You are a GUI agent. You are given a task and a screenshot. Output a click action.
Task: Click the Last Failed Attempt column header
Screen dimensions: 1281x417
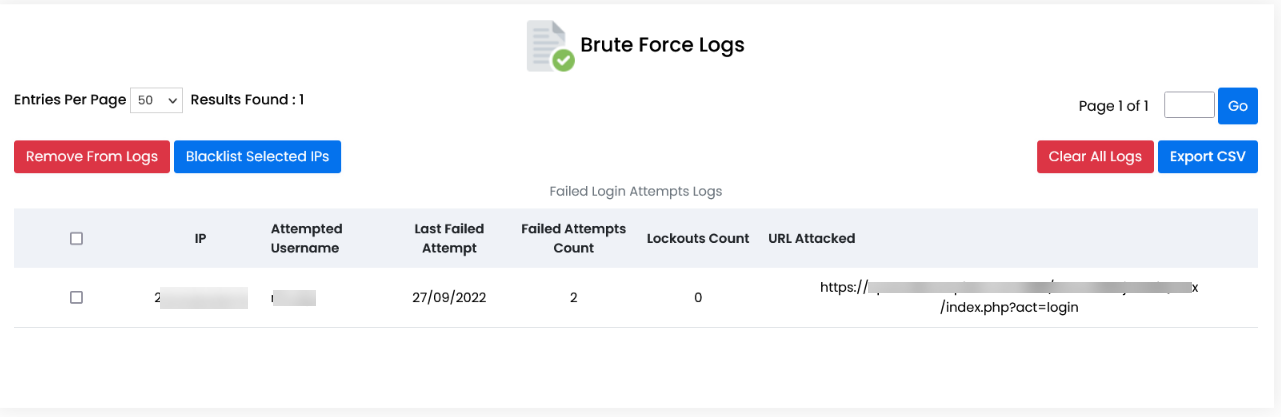tap(449, 238)
